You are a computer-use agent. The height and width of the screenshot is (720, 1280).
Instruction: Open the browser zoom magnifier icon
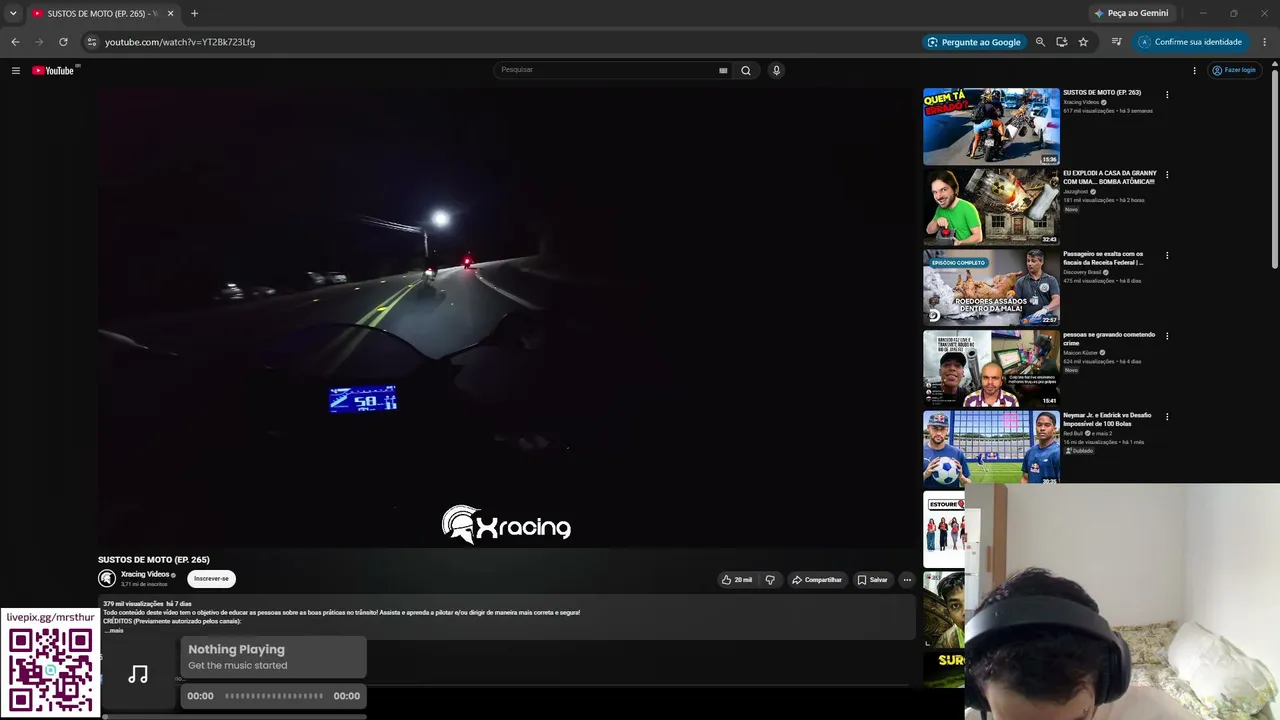(x=1040, y=42)
